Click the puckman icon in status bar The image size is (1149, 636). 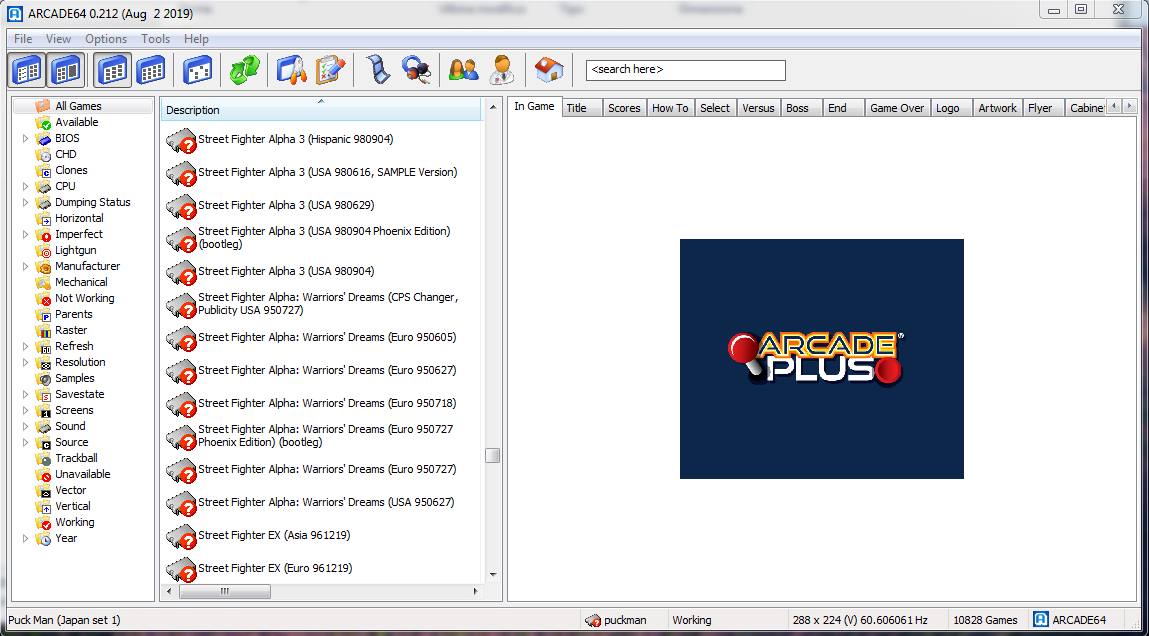coord(593,620)
